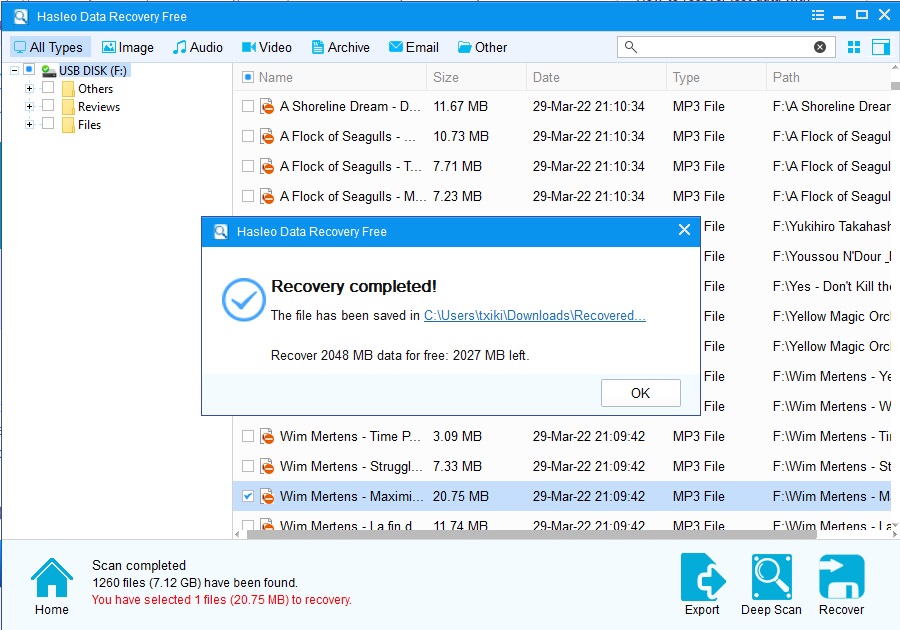Click the blue checkmark completion icon
This screenshot has width=900, height=630.
click(243, 300)
